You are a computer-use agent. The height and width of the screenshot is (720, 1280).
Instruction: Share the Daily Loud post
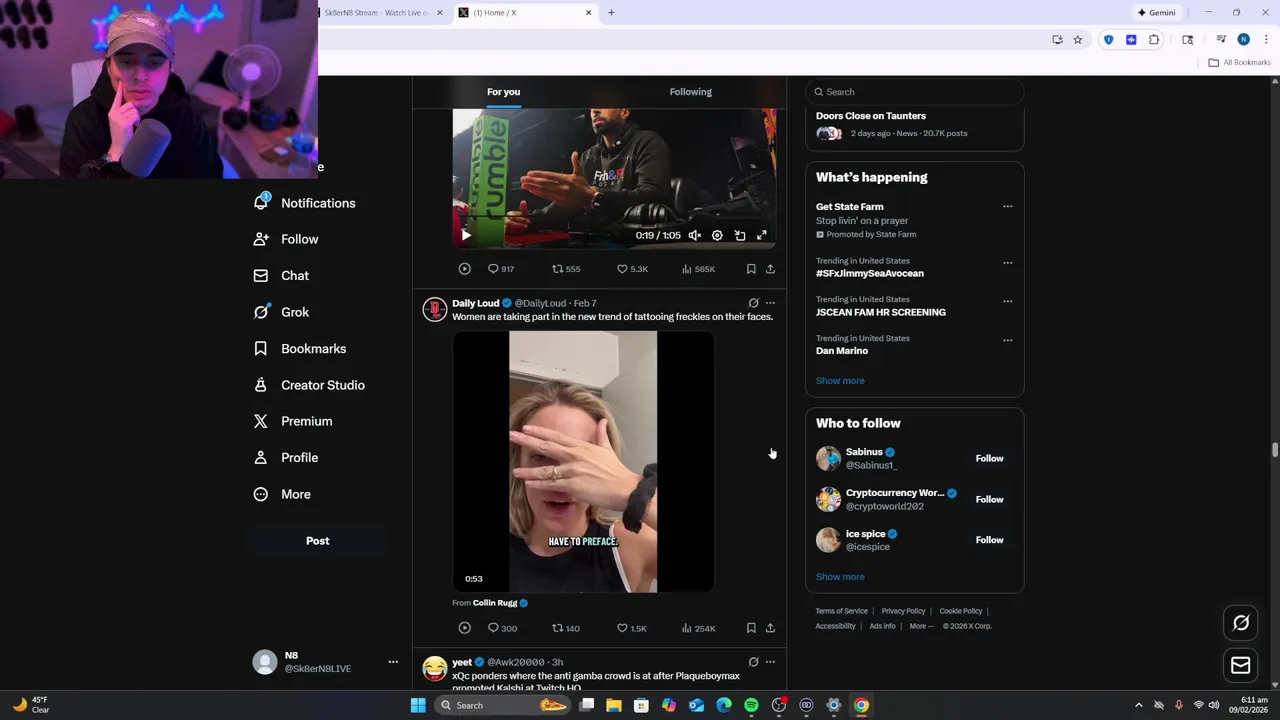click(770, 628)
